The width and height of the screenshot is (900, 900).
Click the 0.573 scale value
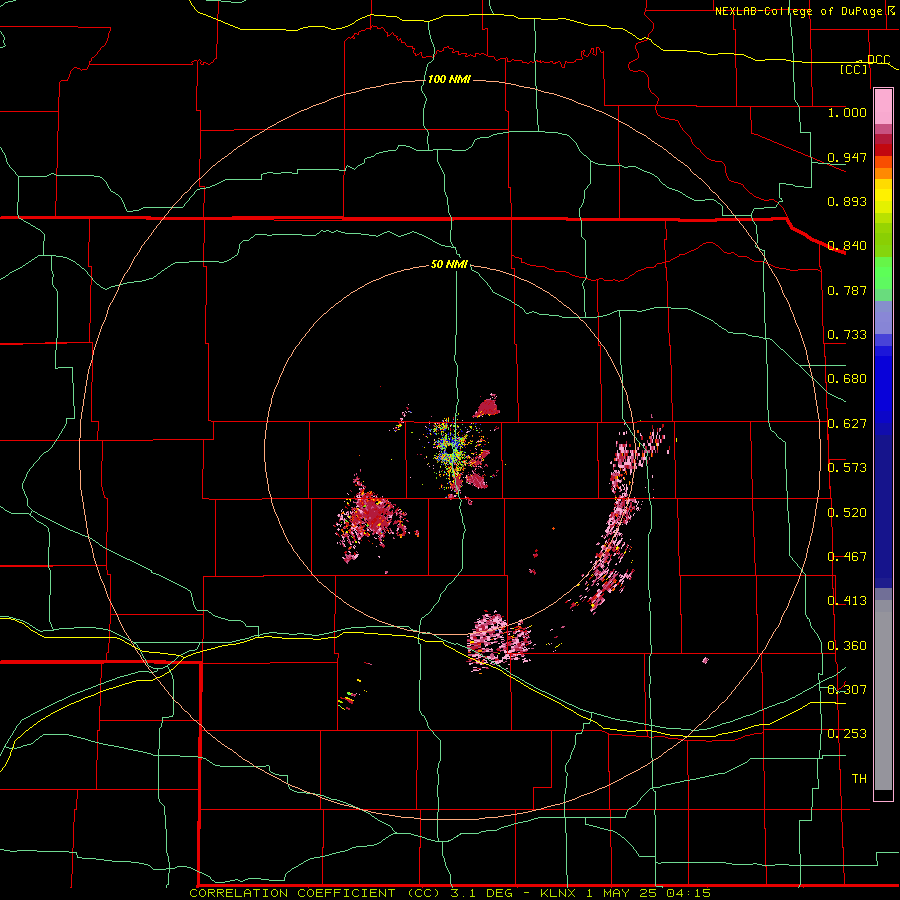point(847,468)
